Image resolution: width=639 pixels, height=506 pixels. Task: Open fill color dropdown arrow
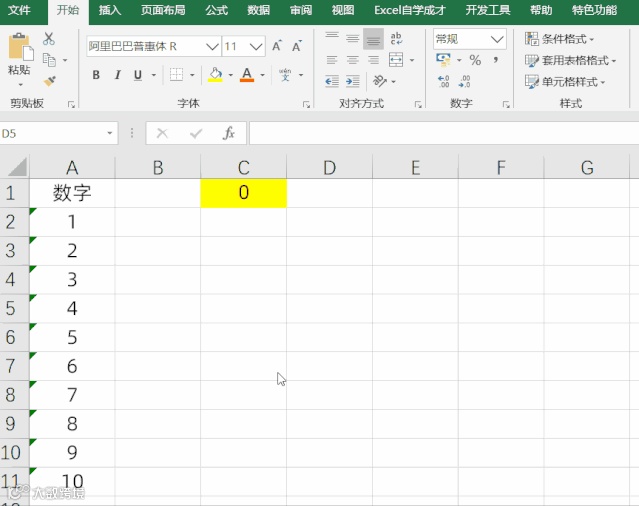pos(231,75)
